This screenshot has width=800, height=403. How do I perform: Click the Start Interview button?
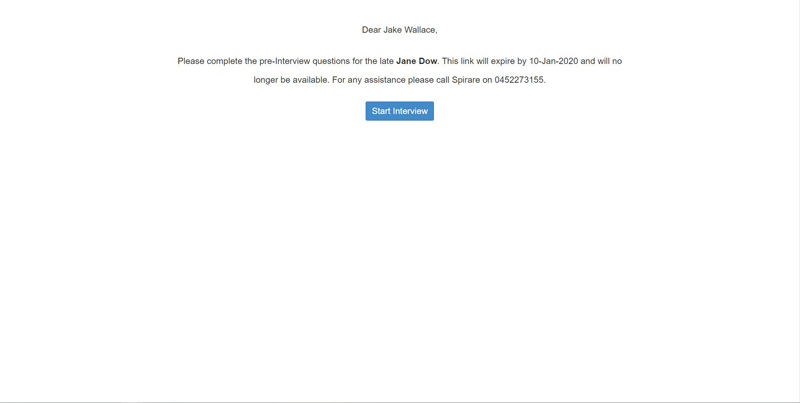399,111
